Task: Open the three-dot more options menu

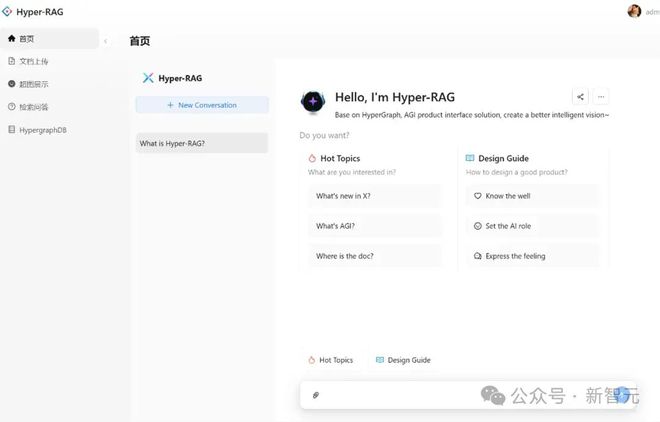Action: pyautogui.click(x=601, y=97)
